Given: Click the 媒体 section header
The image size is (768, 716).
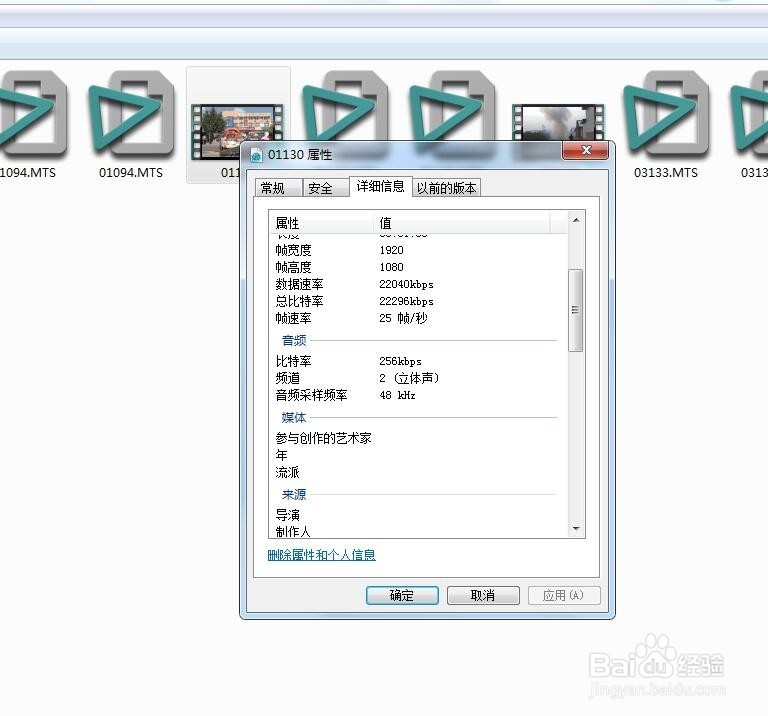Looking at the screenshot, I should pos(294,418).
